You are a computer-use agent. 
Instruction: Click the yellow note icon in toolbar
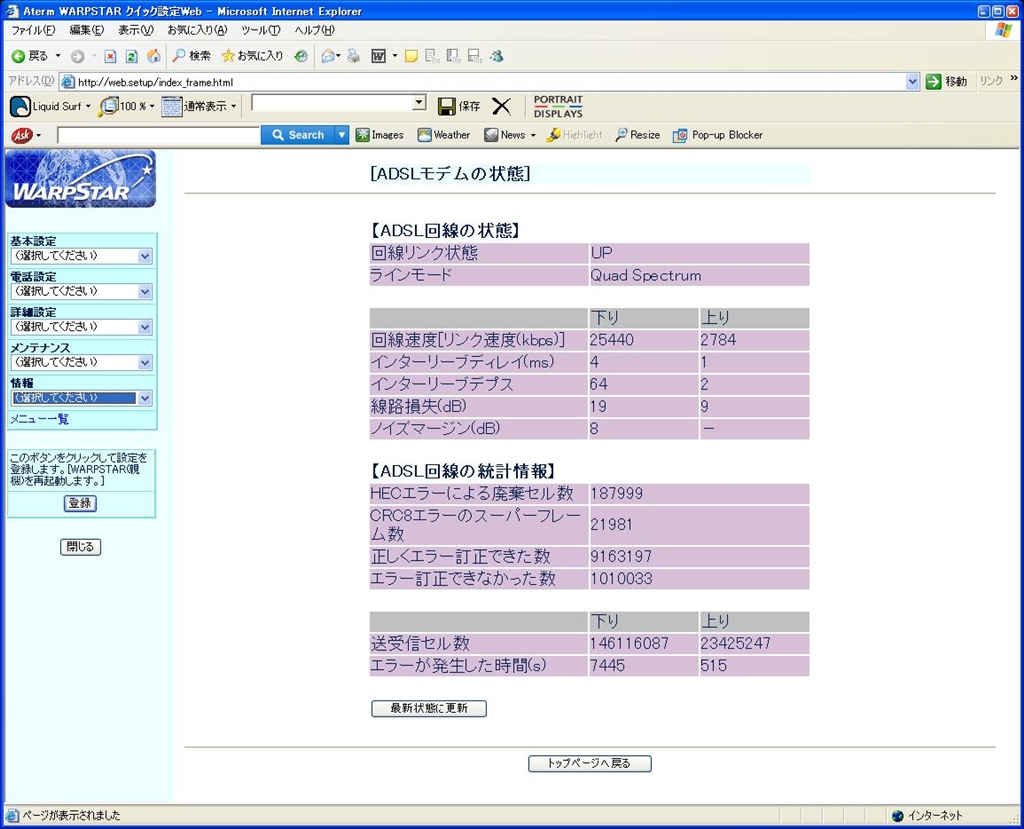coord(411,56)
